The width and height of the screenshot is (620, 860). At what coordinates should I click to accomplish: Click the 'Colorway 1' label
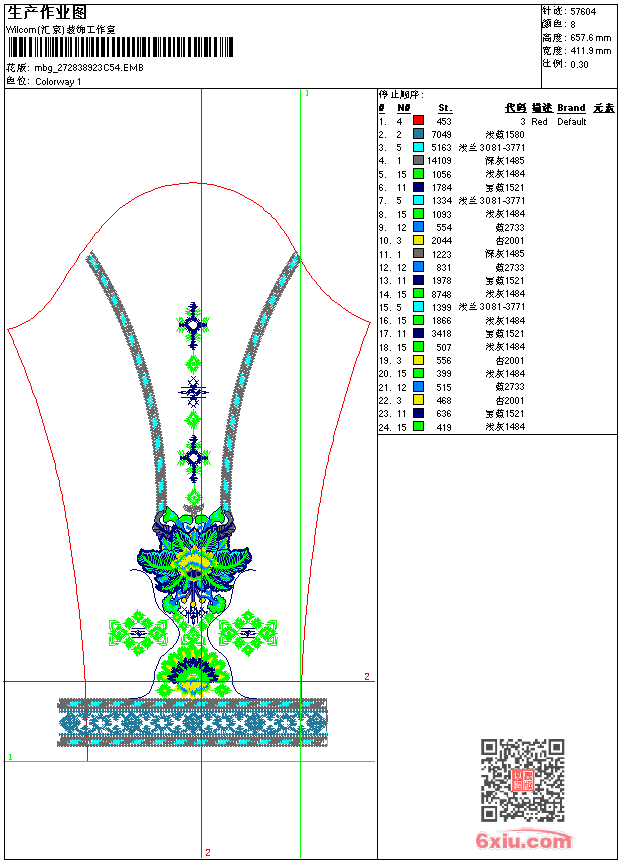pyautogui.click(x=58, y=82)
